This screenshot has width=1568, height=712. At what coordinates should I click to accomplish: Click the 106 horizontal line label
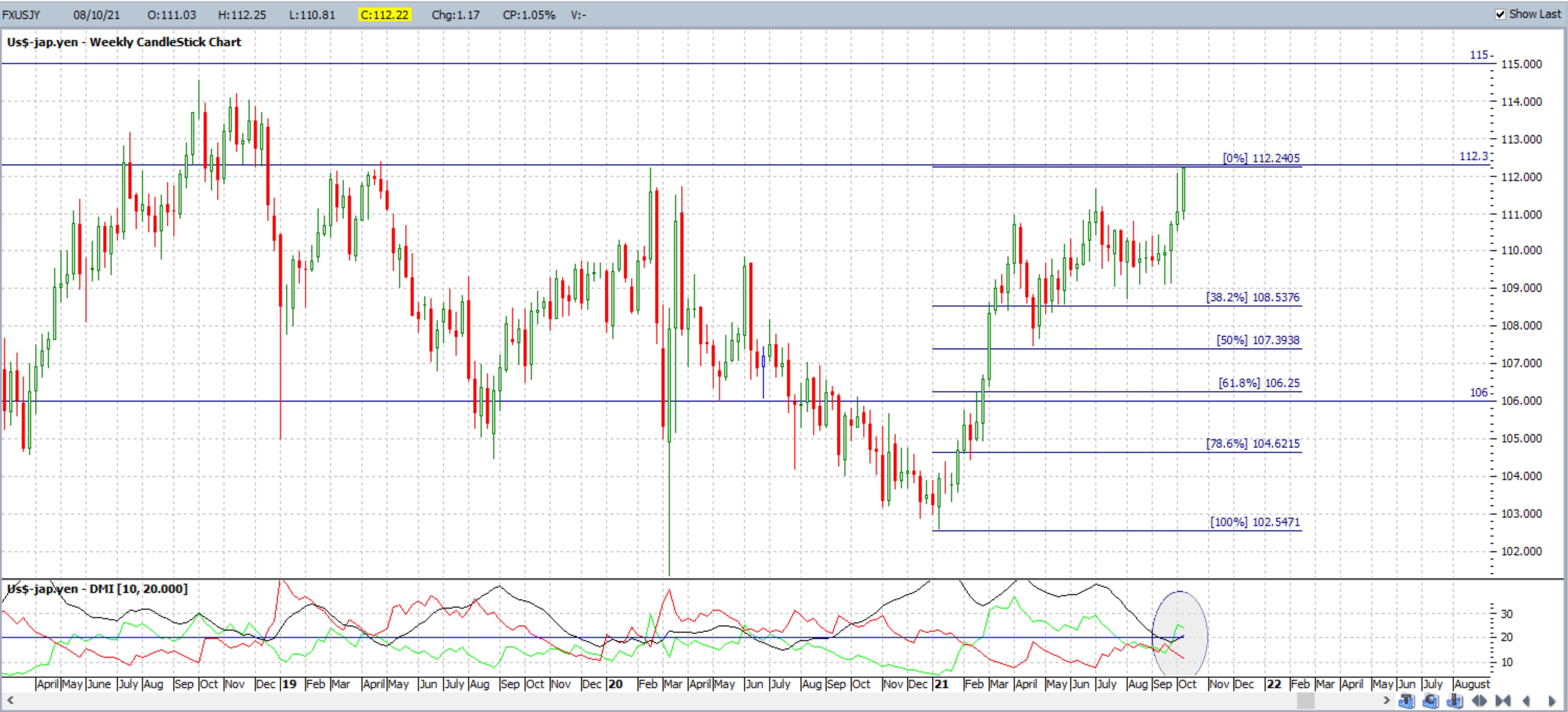coord(1479,393)
